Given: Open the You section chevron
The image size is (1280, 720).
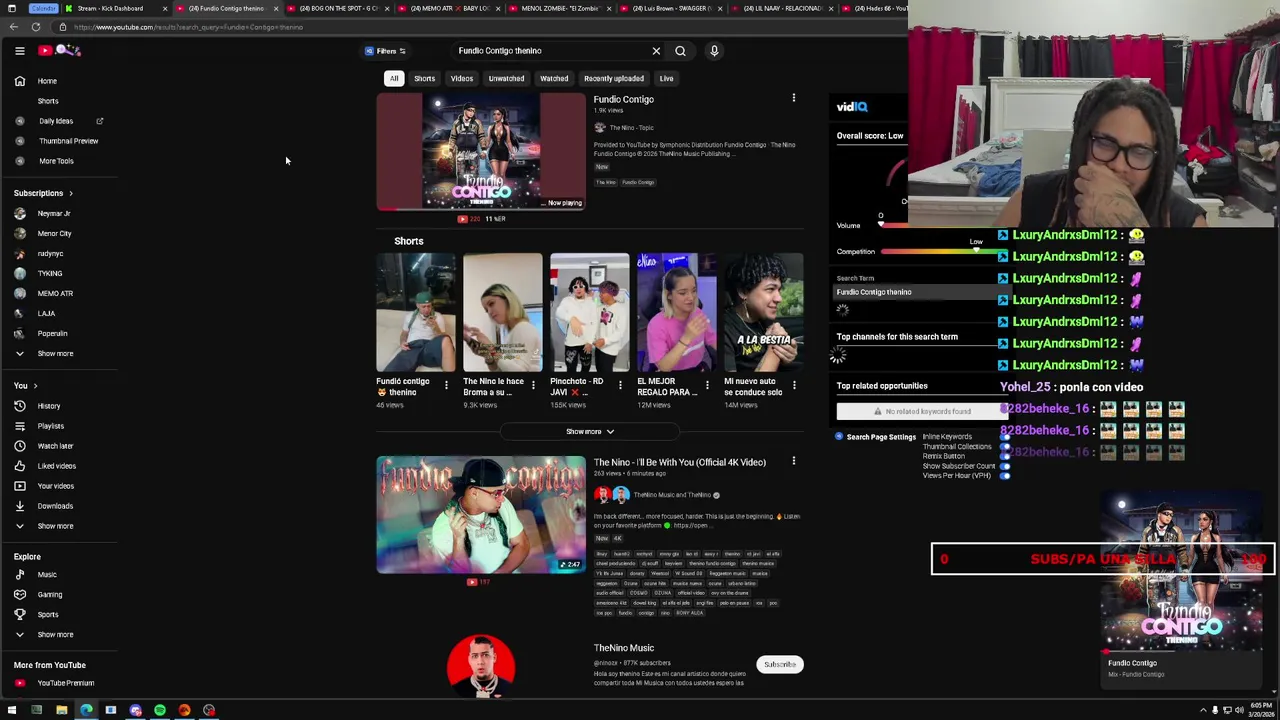Looking at the screenshot, I should point(35,386).
